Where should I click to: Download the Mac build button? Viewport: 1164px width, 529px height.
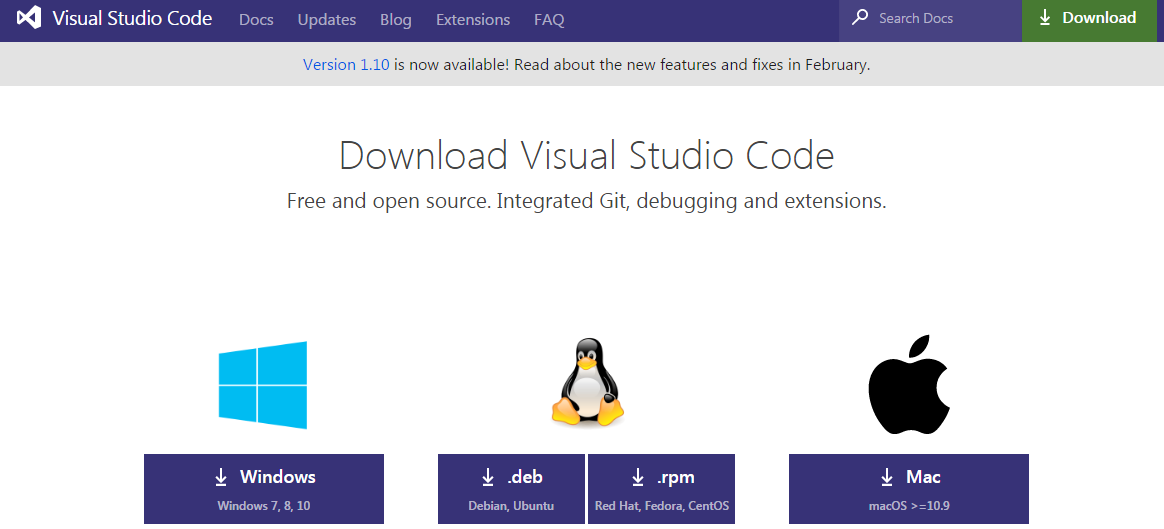tap(909, 489)
